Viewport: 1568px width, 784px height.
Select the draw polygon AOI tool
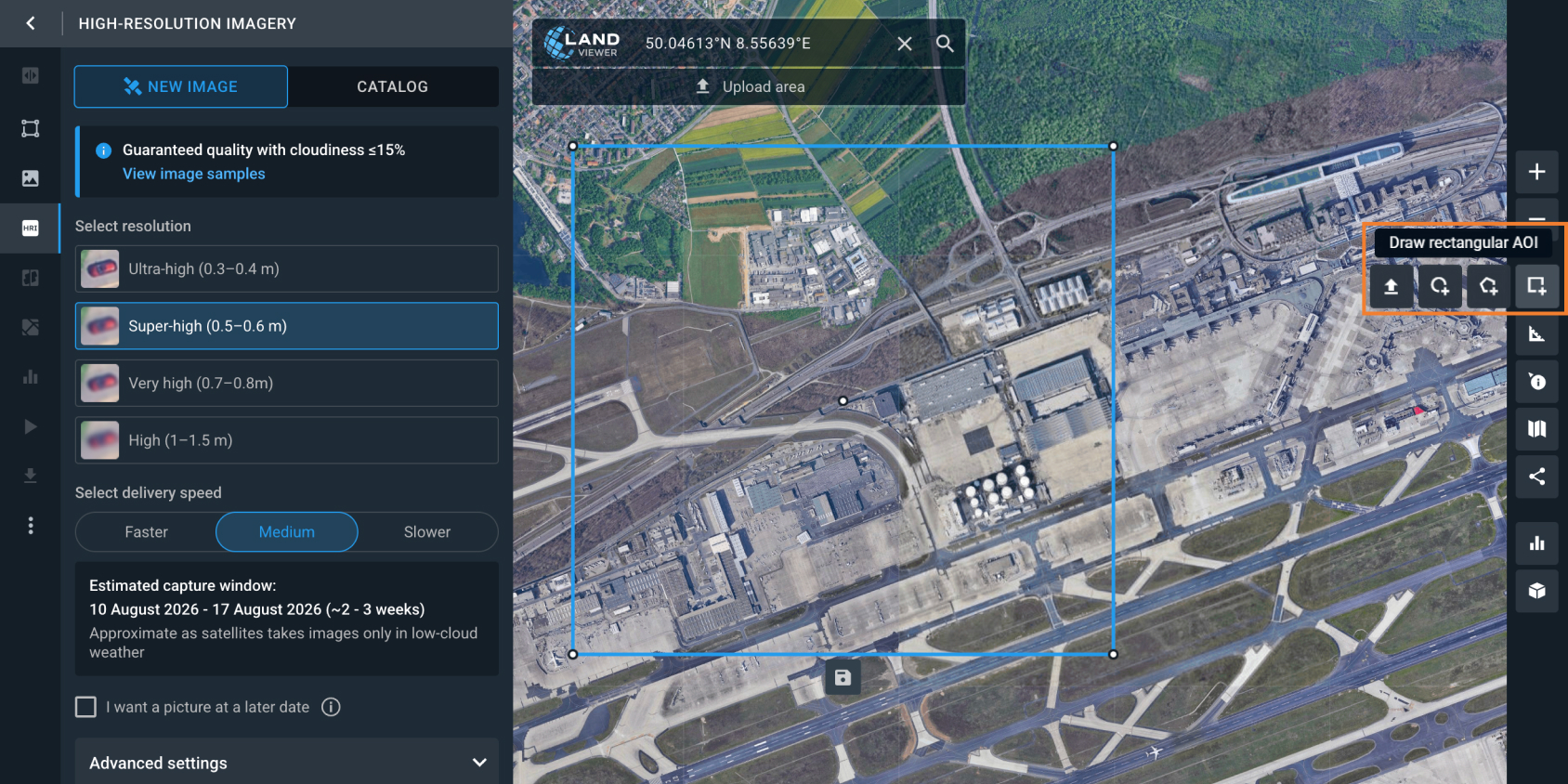1488,286
